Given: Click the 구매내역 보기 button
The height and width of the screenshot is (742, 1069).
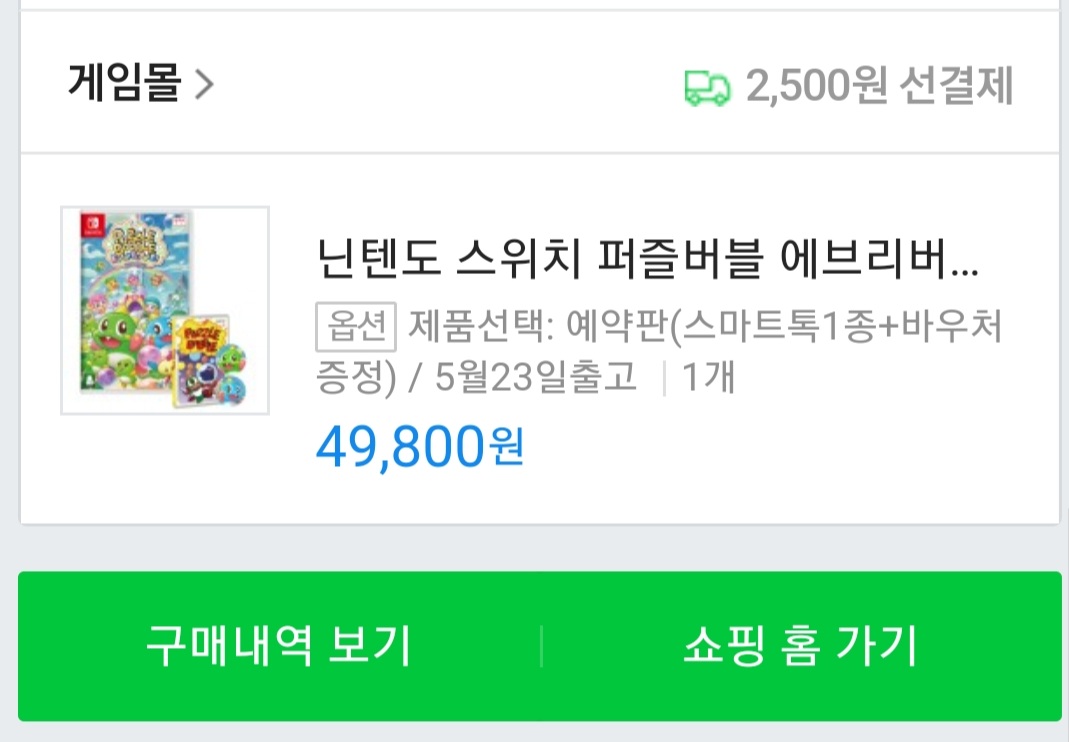Looking at the screenshot, I should point(279,645).
